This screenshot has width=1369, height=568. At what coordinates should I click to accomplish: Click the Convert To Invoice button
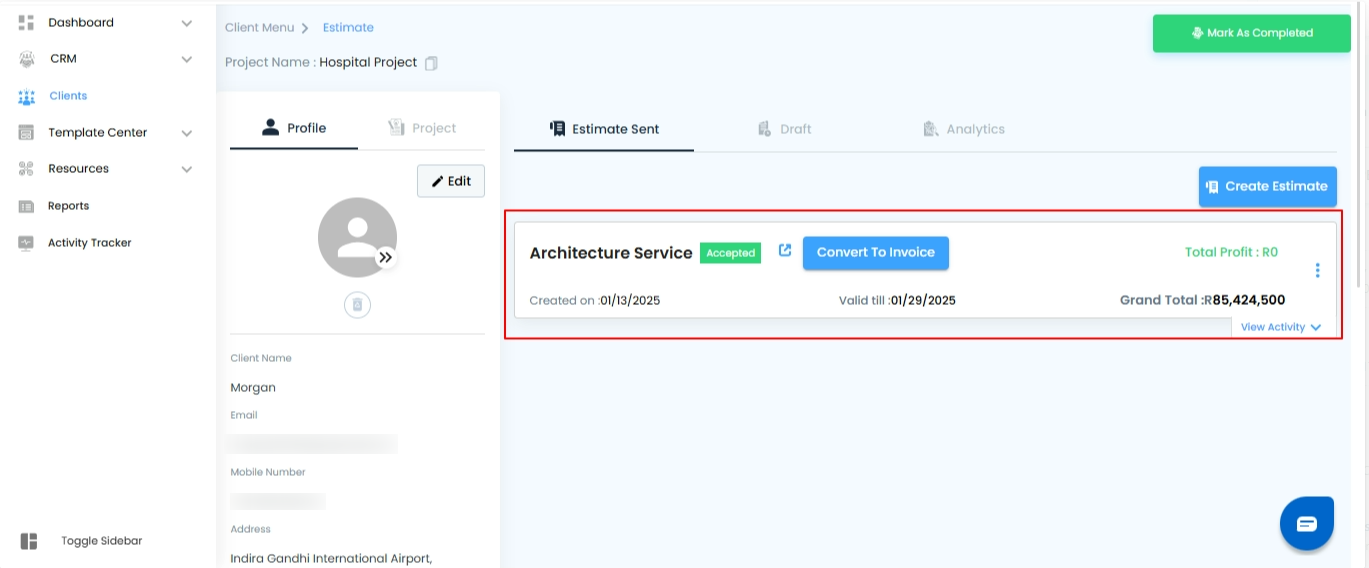[875, 252]
